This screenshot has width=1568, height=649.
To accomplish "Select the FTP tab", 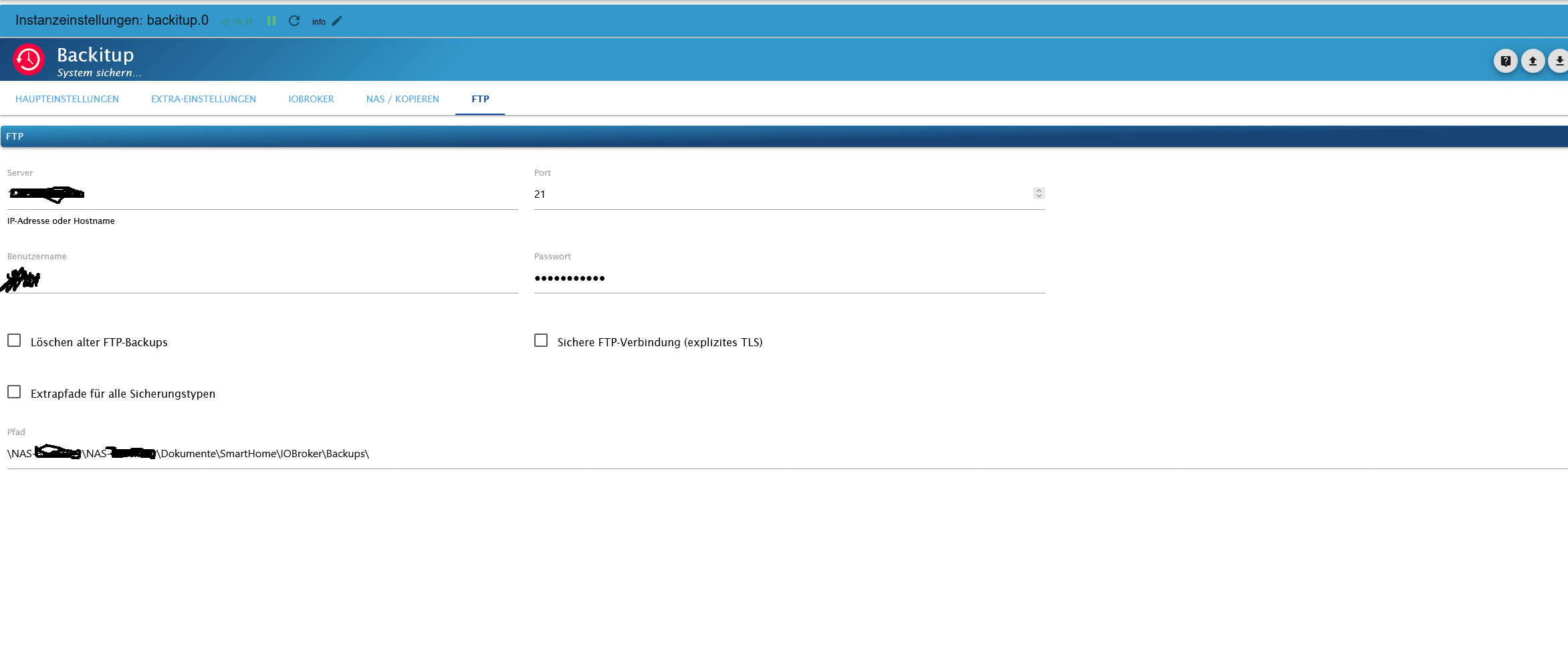I will click(x=480, y=99).
